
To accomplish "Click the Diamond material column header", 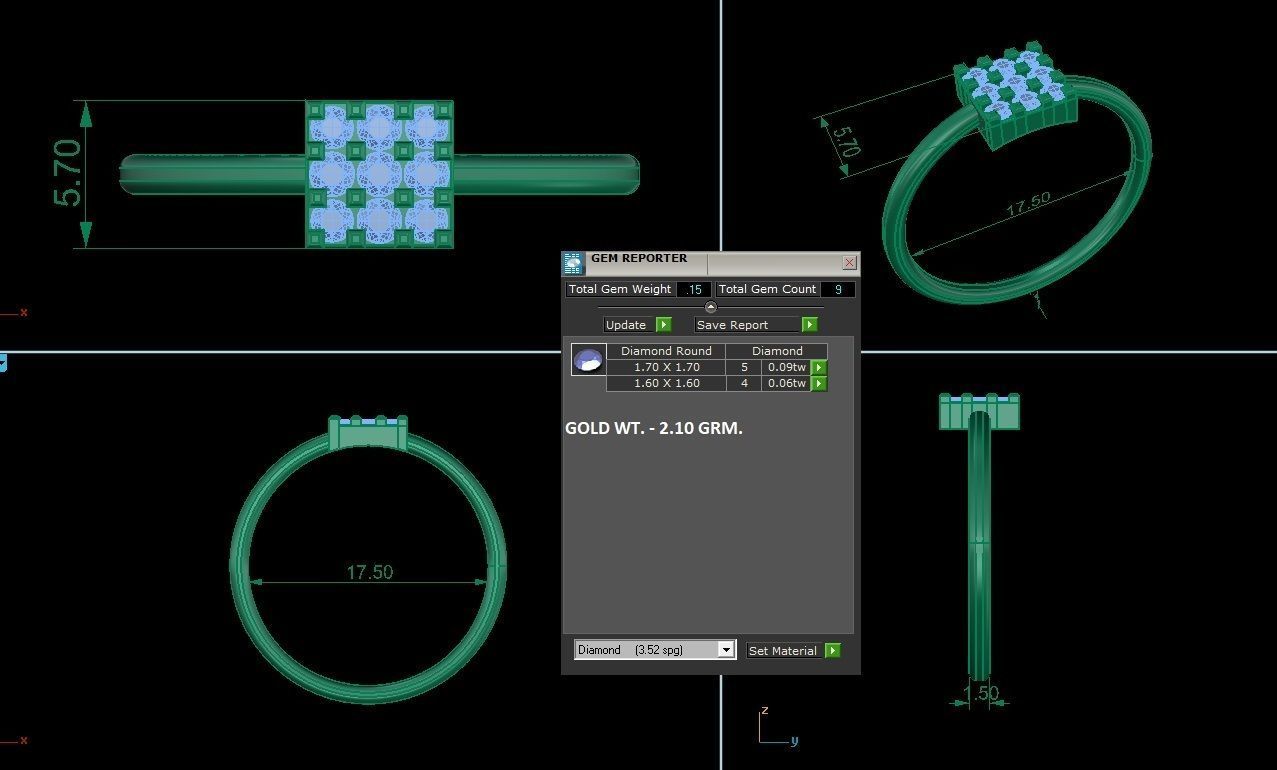I will 777,351.
